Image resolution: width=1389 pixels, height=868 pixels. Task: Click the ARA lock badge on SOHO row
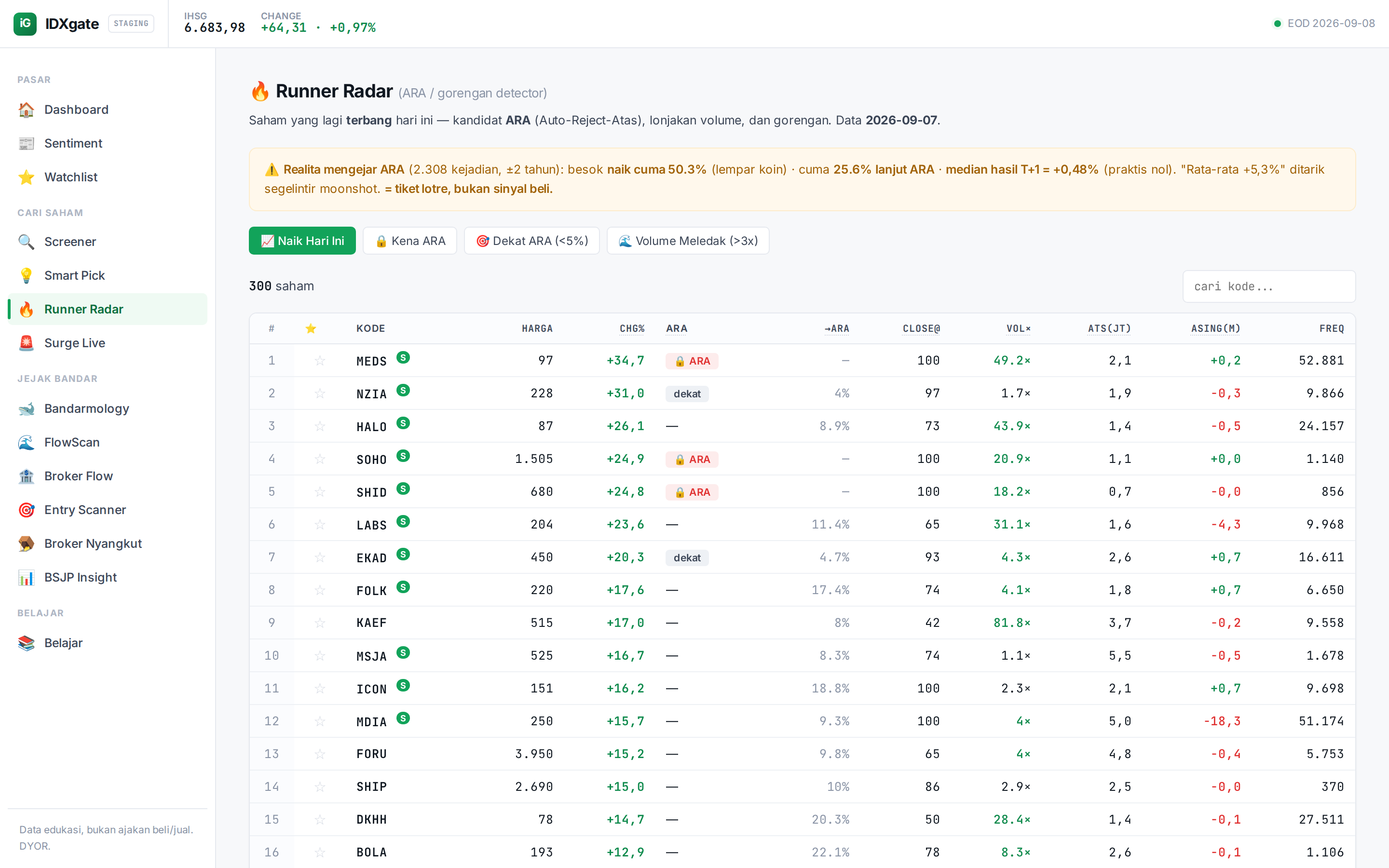692,459
